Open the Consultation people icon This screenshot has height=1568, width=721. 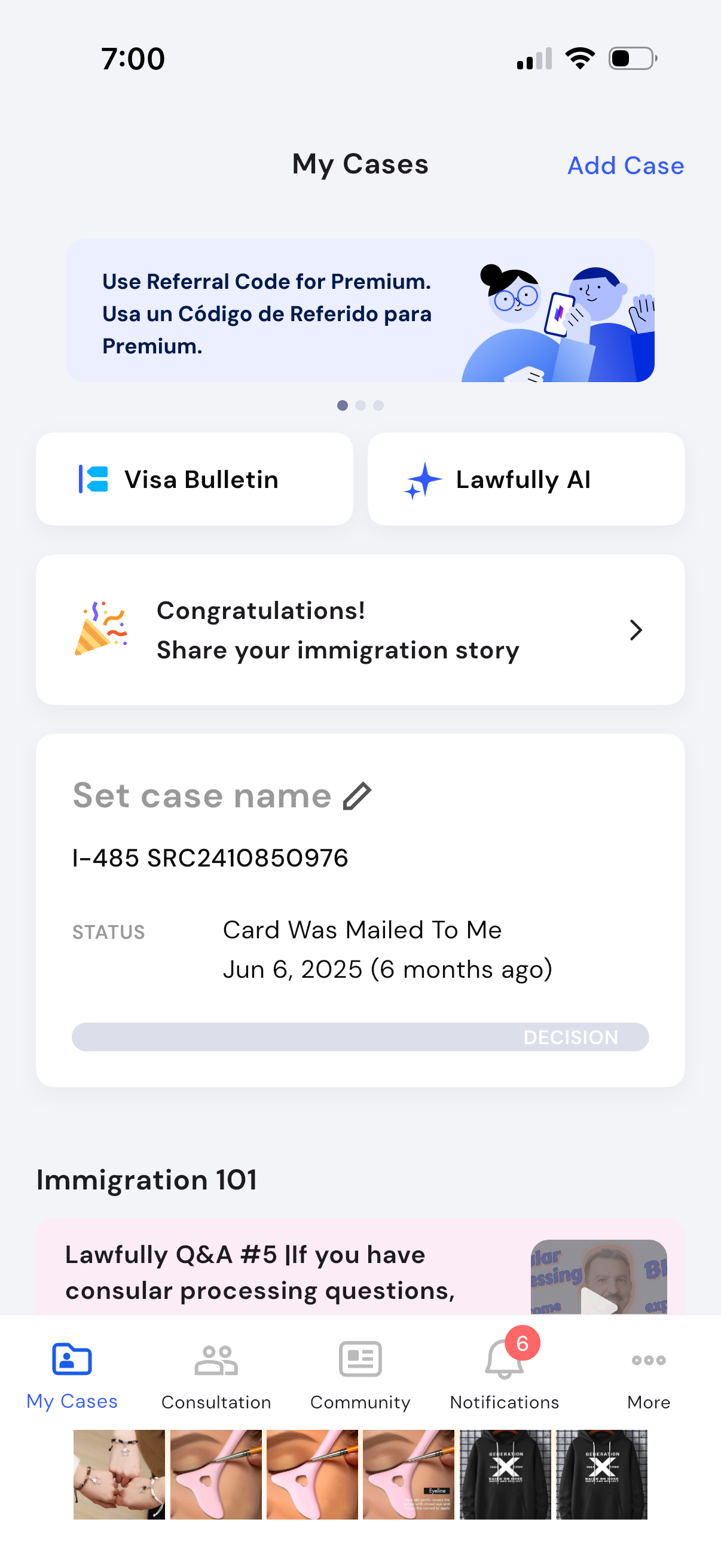pyautogui.click(x=216, y=1359)
